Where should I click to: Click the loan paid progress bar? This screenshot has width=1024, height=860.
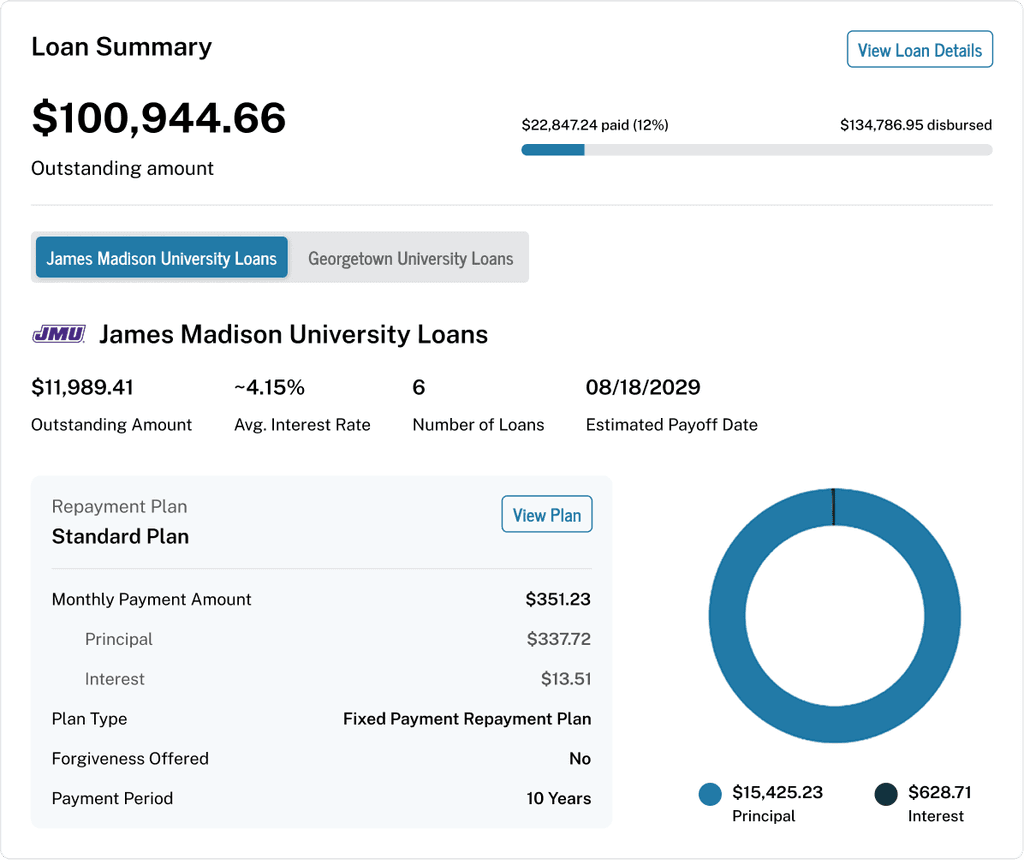click(x=756, y=150)
